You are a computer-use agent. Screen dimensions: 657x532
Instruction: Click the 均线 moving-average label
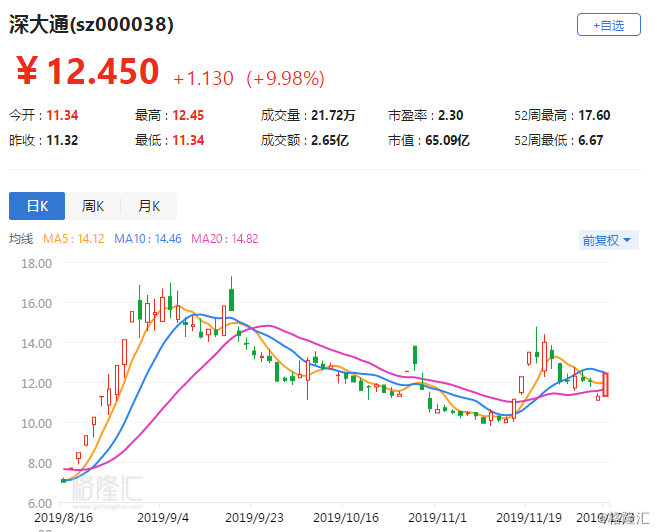point(21,239)
